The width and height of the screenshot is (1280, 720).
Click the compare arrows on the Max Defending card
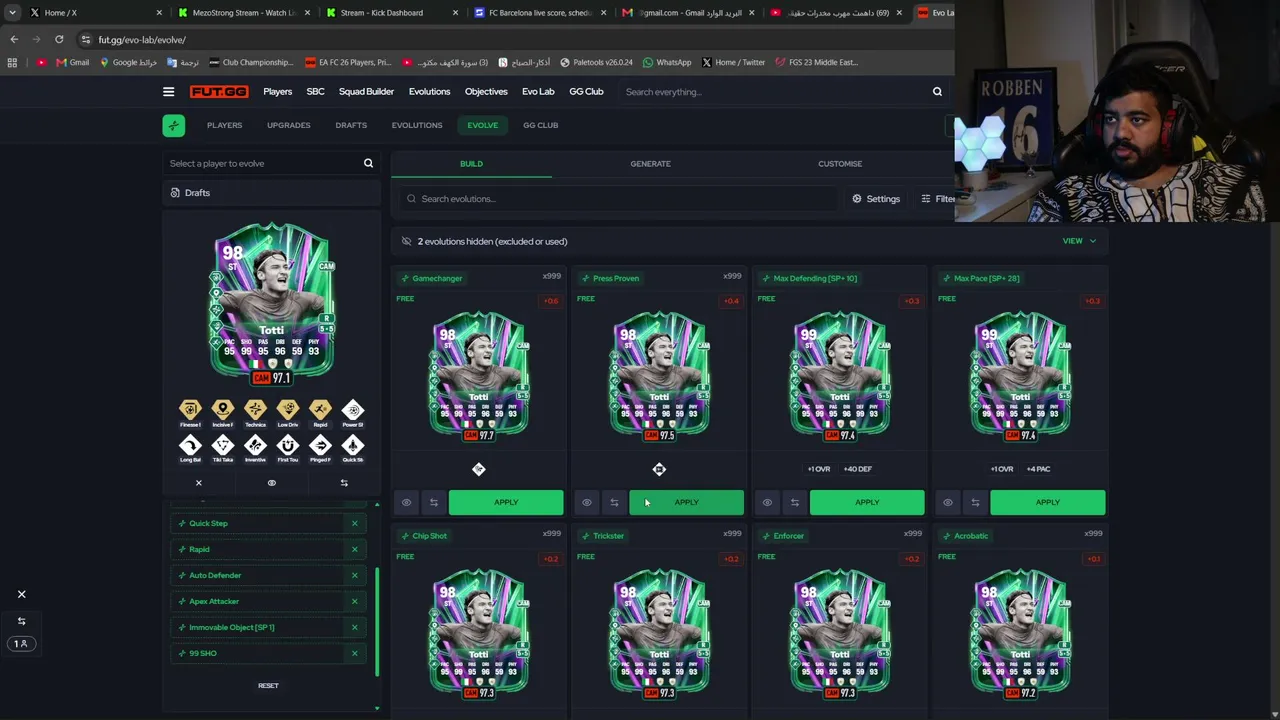(795, 502)
